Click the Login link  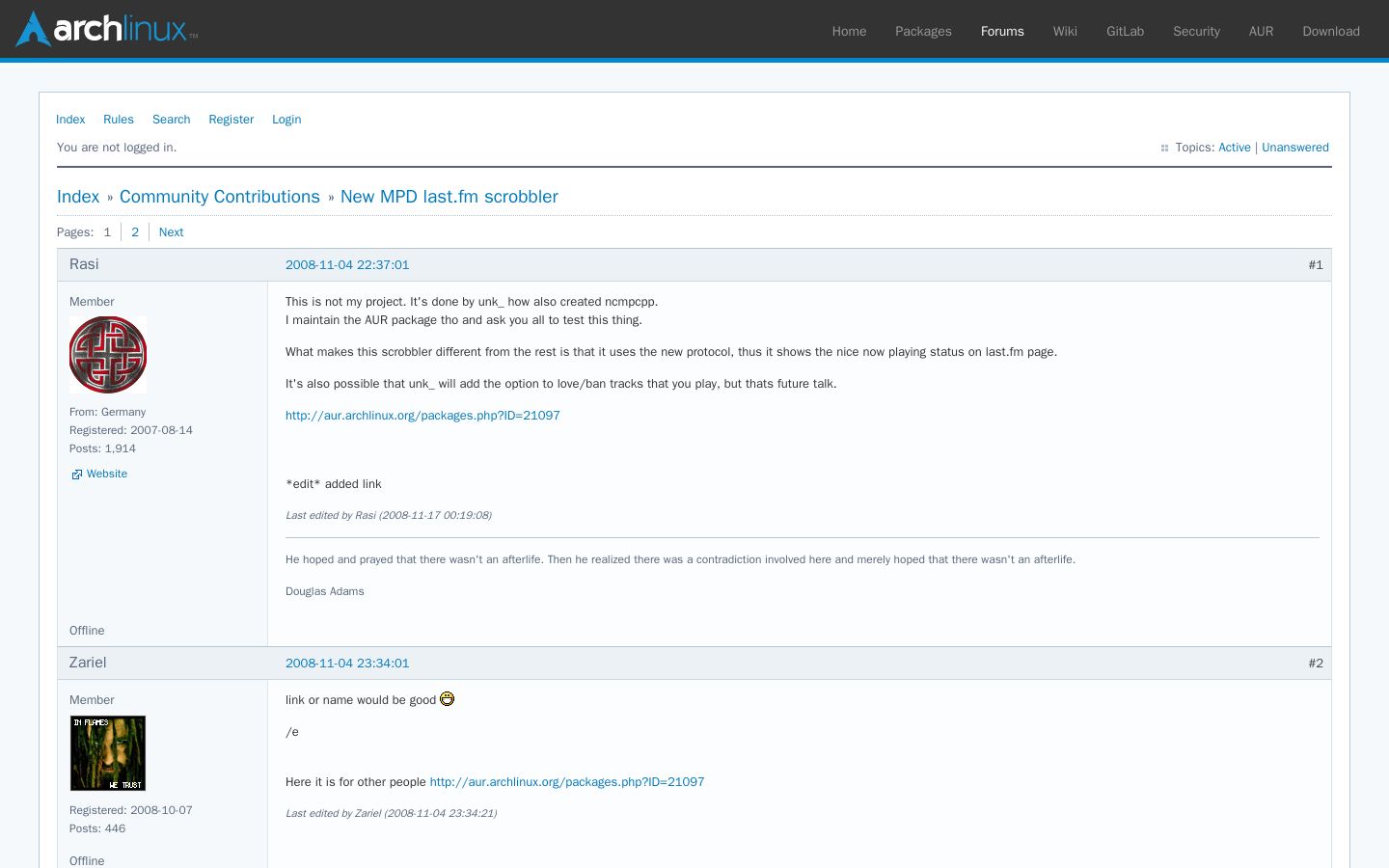(x=286, y=120)
